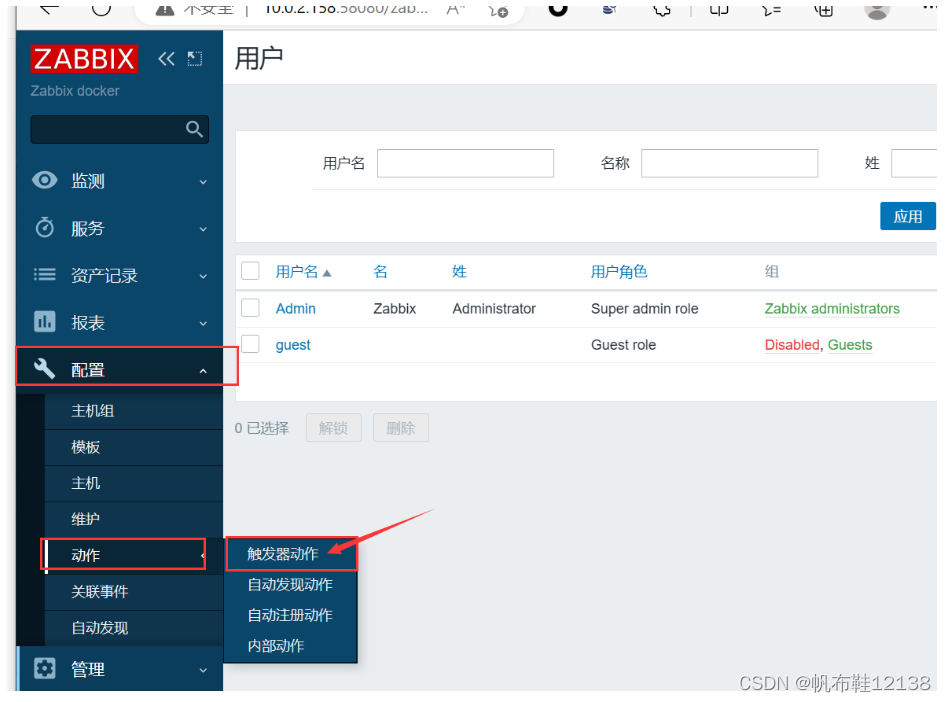The image size is (946, 702).
Task: Click the 解锁 unlock button
Action: pyautogui.click(x=334, y=428)
